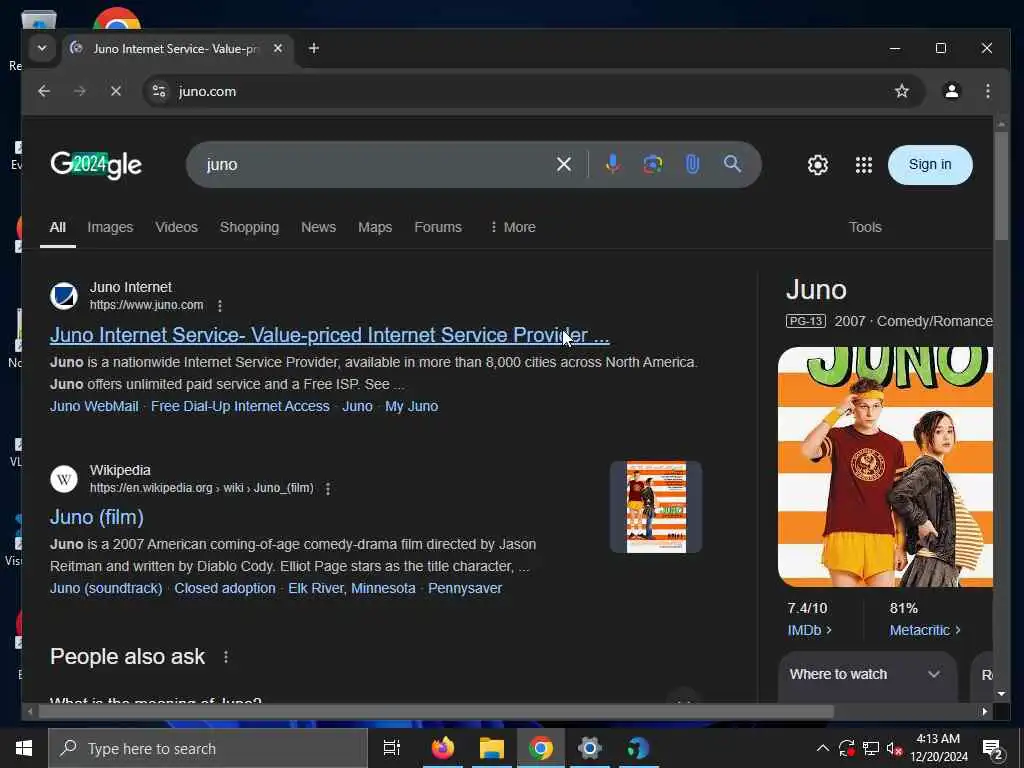Switch to the Videos tab
1024x768 pixels.
click(176, 227)
